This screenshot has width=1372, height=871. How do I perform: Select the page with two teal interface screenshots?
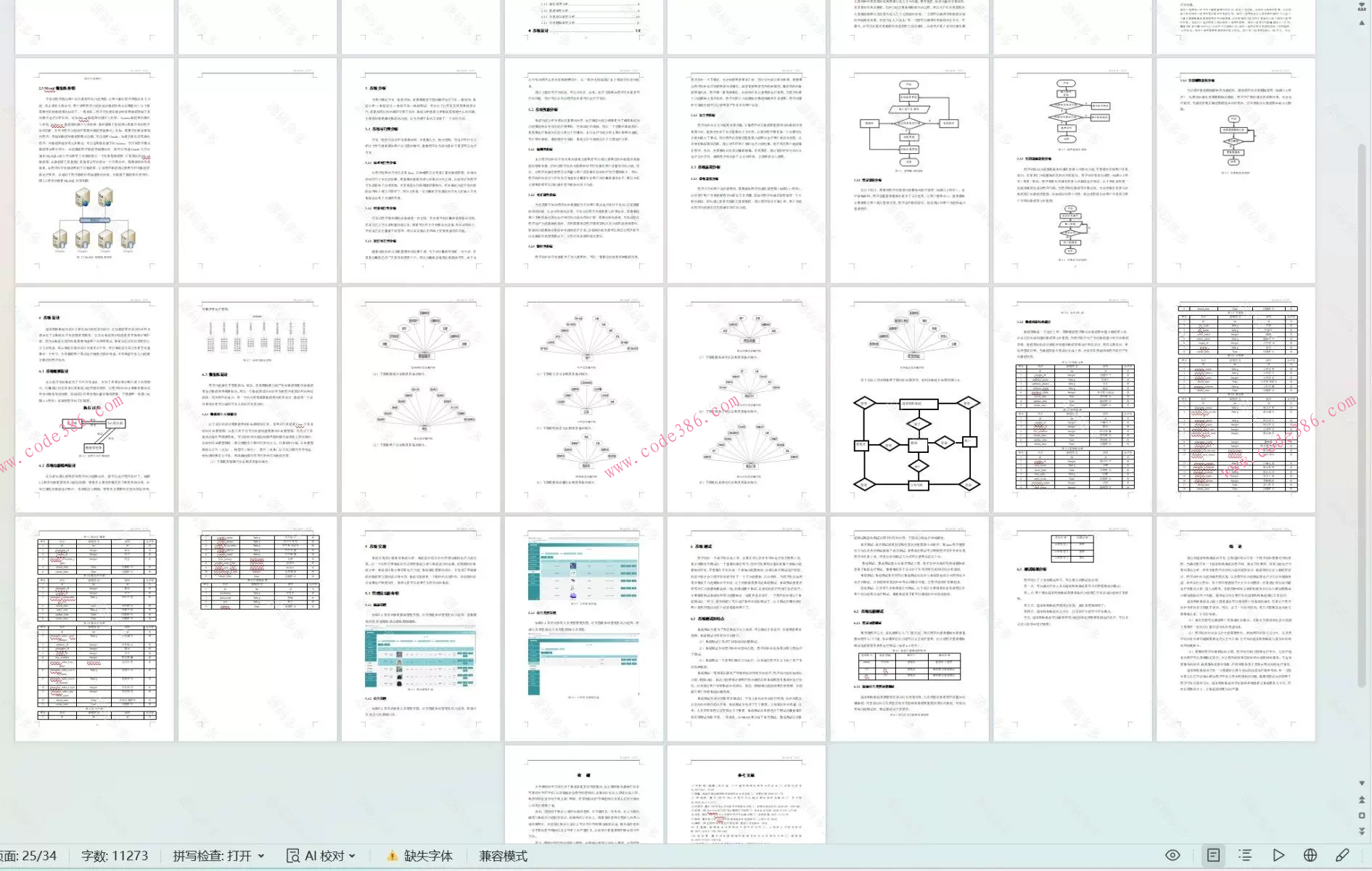[x=584, y=629]
